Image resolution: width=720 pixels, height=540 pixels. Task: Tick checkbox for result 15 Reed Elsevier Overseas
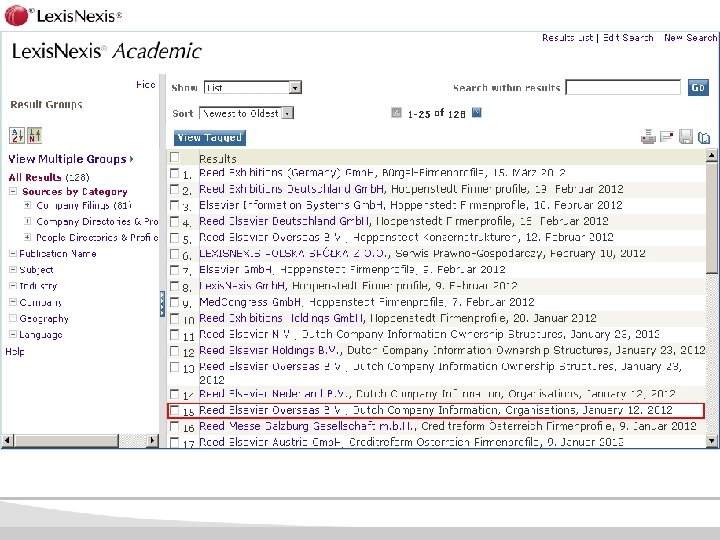coord(174,410)
